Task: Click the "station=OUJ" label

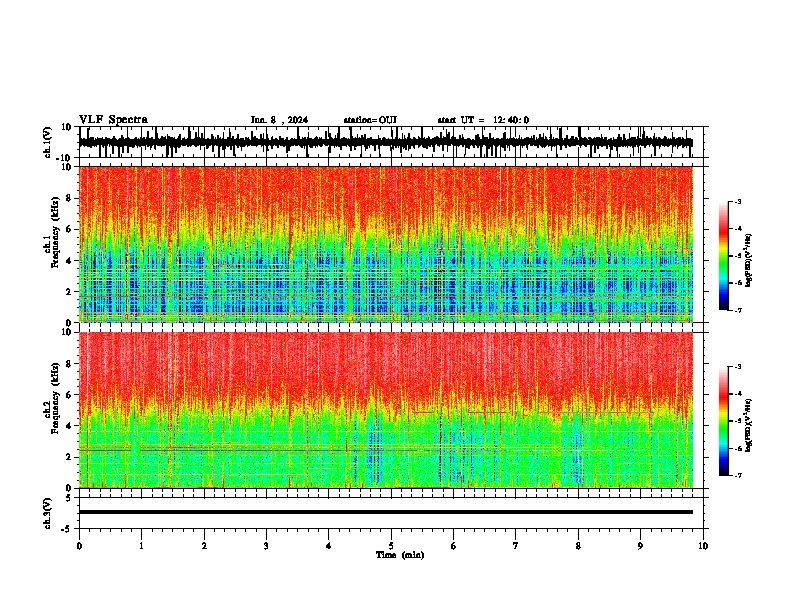Action: [x=370, y=120]
